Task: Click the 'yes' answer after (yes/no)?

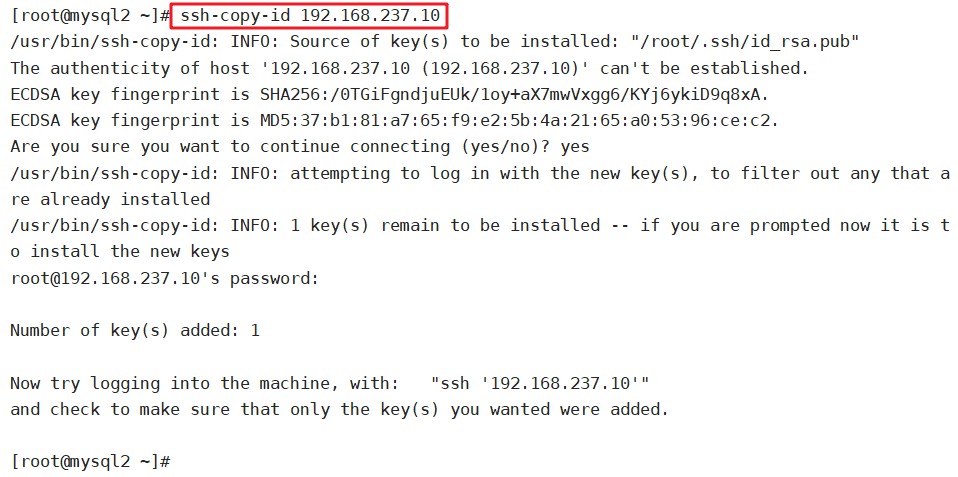Action: pos(575,147)
